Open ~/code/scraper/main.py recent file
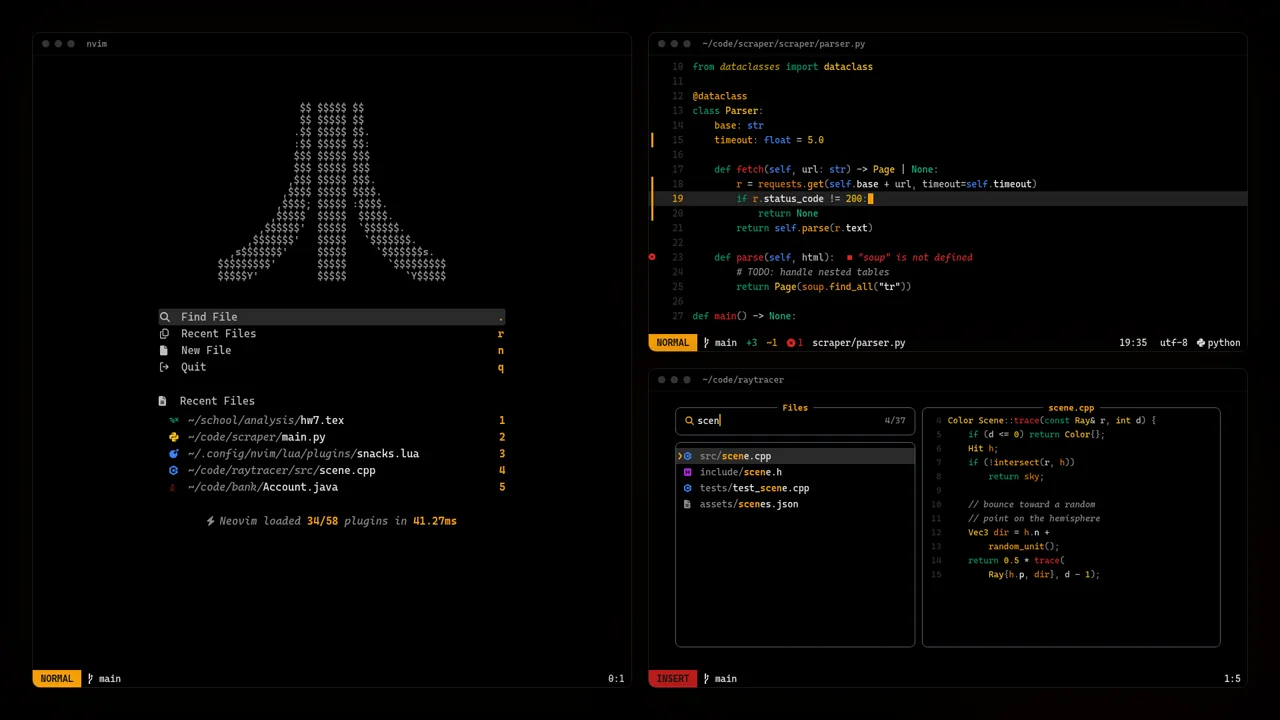The image size is (1280, 720). pyautogui.click(x=337, y=437)
